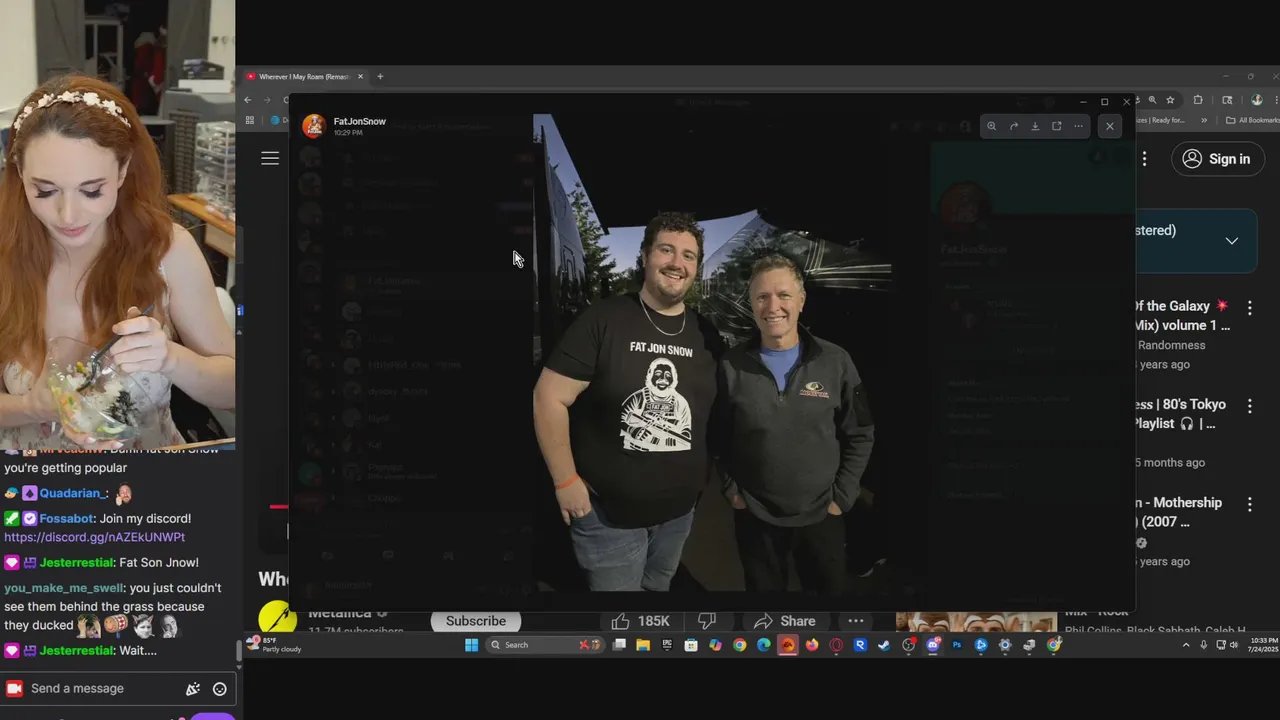Open more actions menu beside Share

(x=856, y=621)
